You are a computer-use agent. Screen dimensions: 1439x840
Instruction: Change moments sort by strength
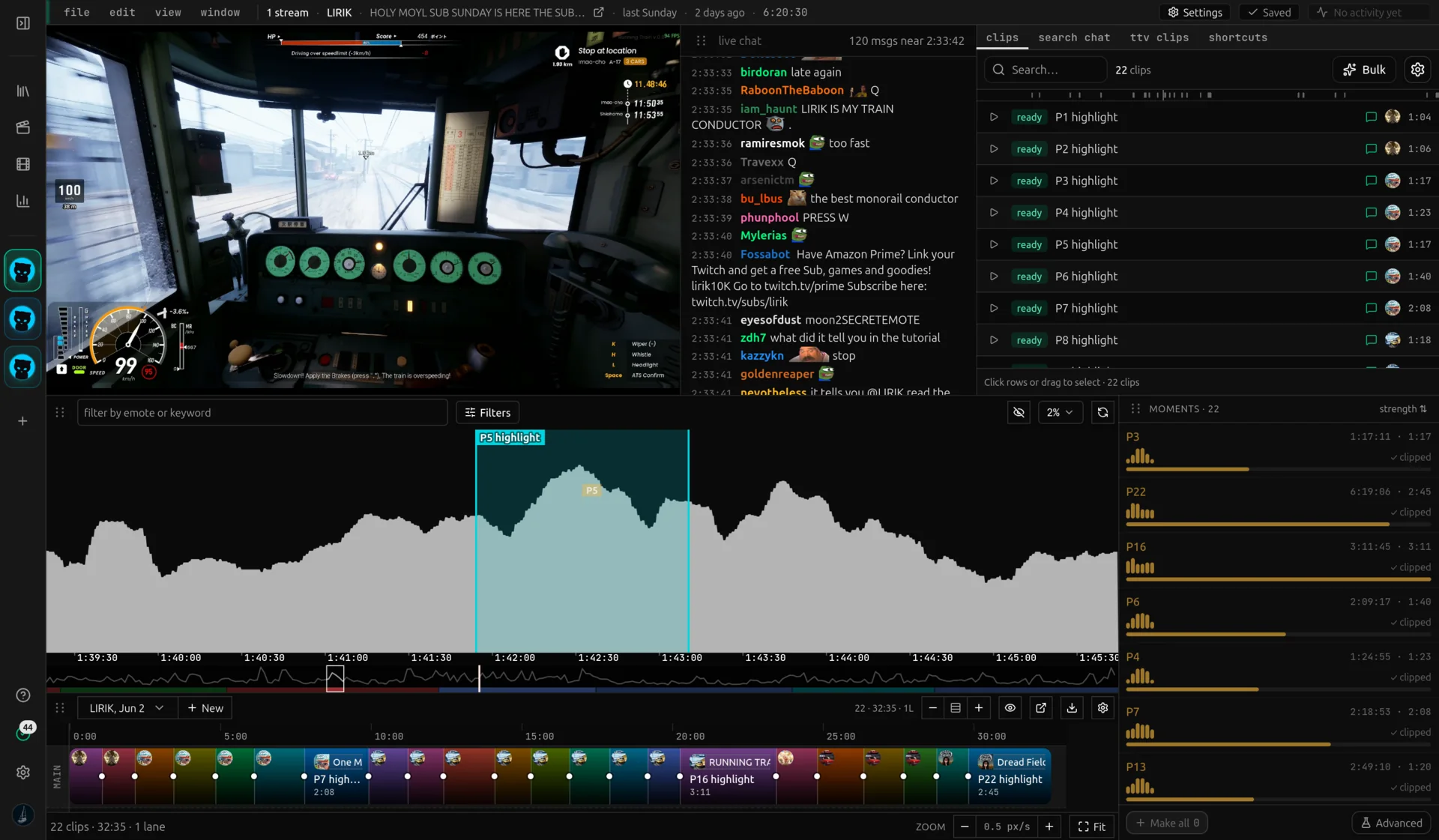pyautogui.click(x=1403, y=409)
